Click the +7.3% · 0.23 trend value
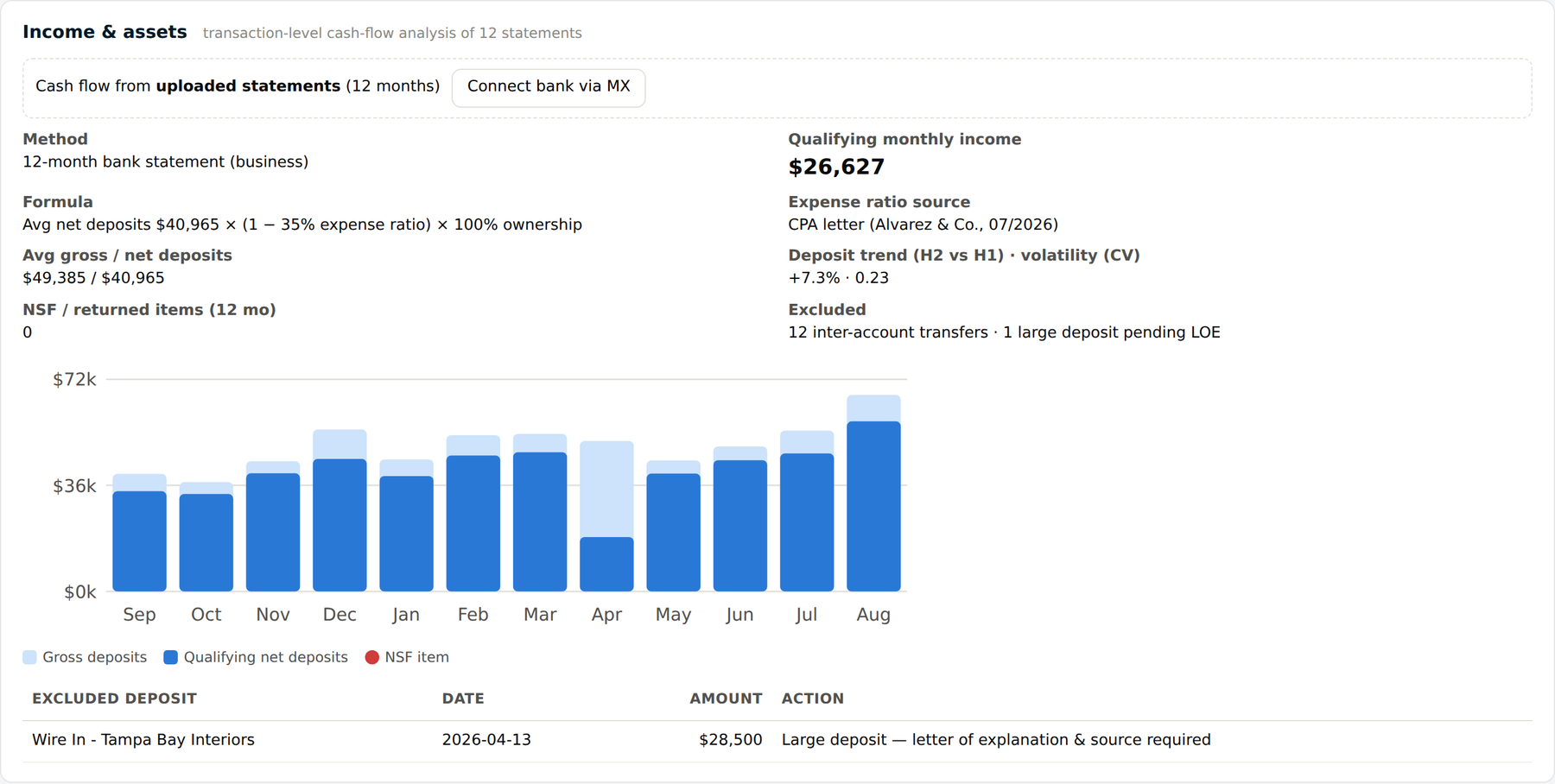Image resolution: width=1555 pixels, height=784 pixels. (838, 278)
